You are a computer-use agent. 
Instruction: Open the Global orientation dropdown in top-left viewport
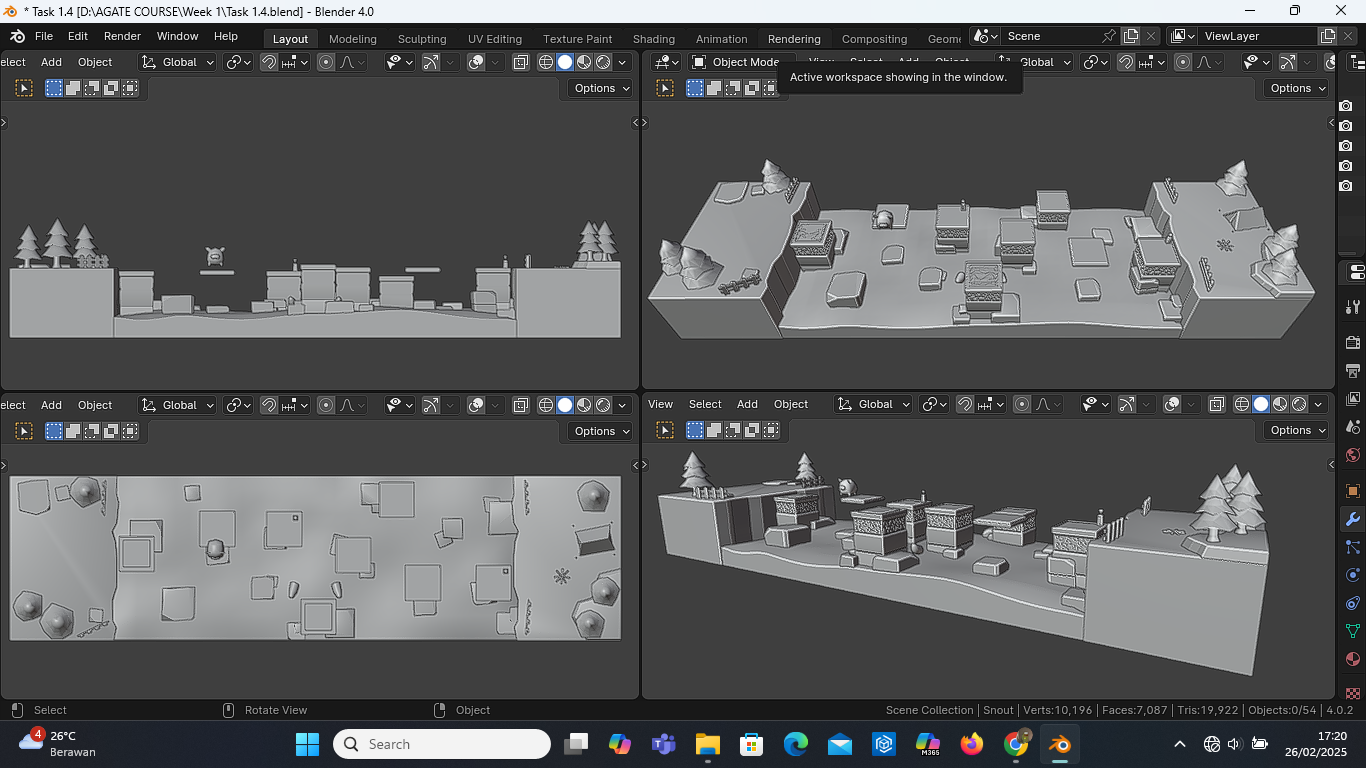click(x=178, y=62)
